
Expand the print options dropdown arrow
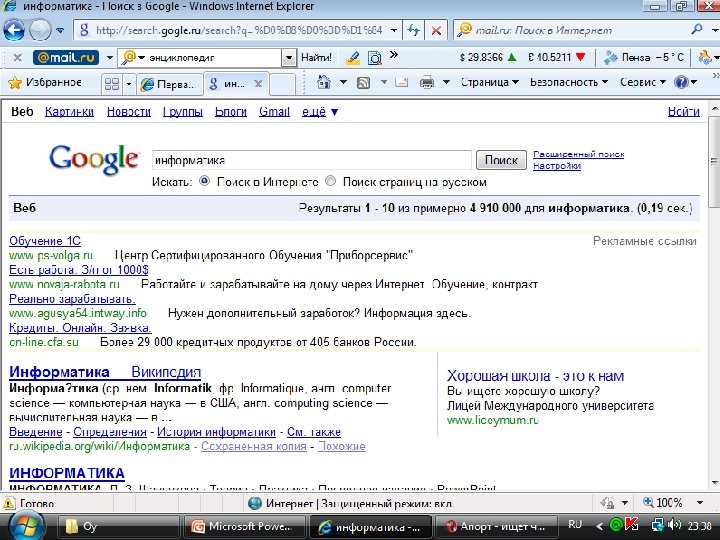[446, 83]
